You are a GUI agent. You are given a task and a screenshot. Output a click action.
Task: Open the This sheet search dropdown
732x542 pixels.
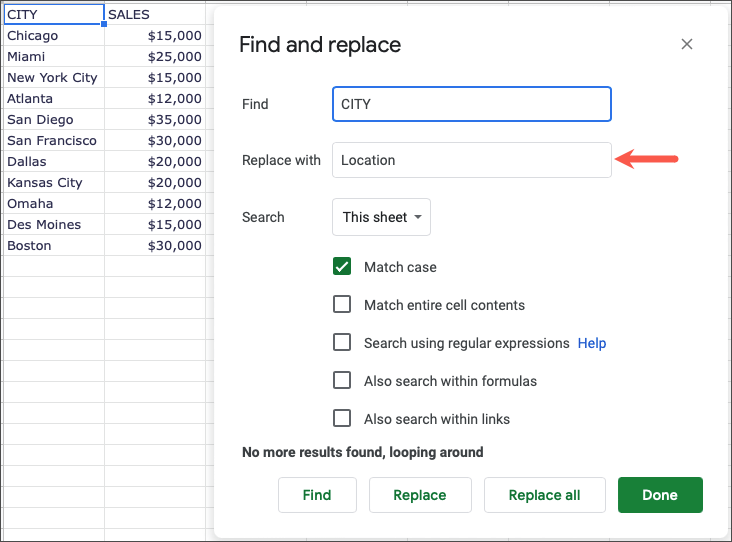point(381,217)
